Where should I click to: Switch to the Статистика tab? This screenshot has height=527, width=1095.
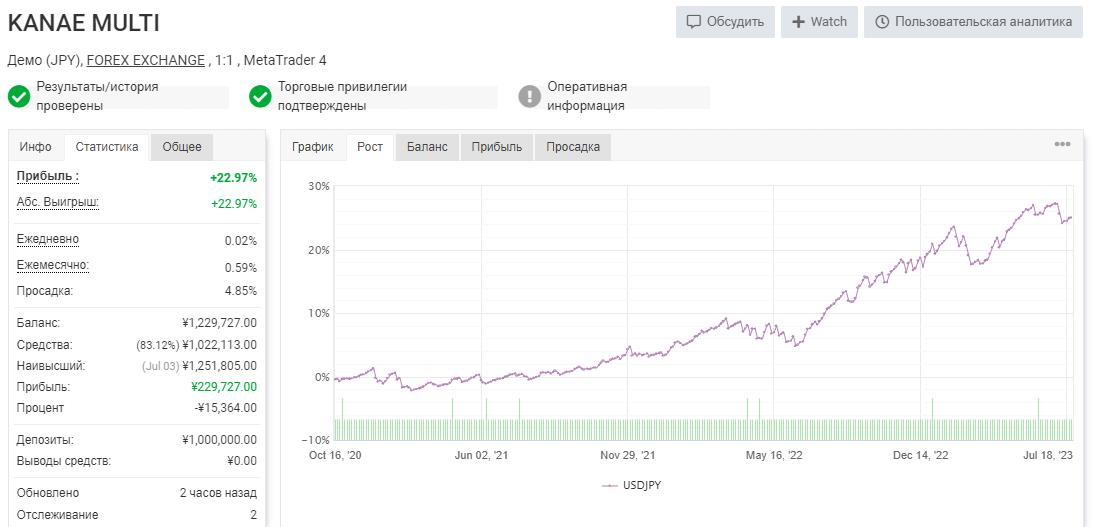107,147
